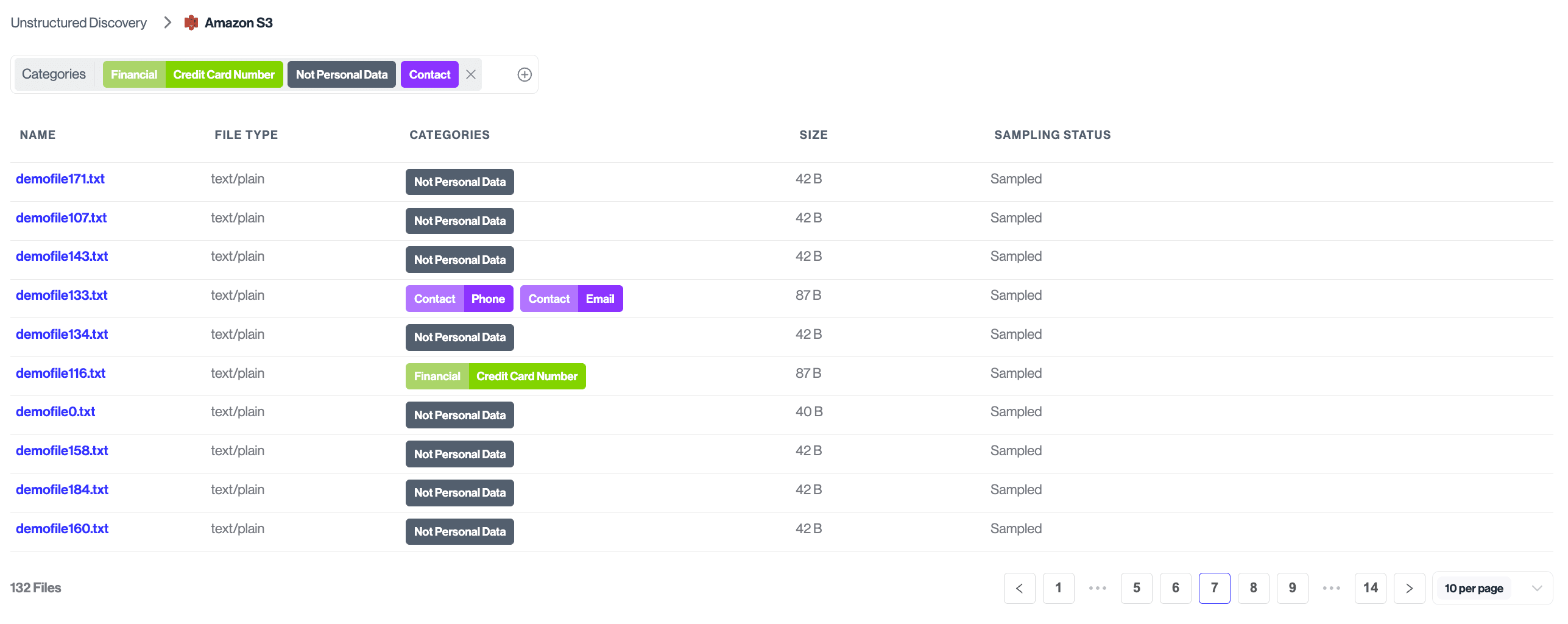Remove the Categories filter with X icon

tap(470, 74)
